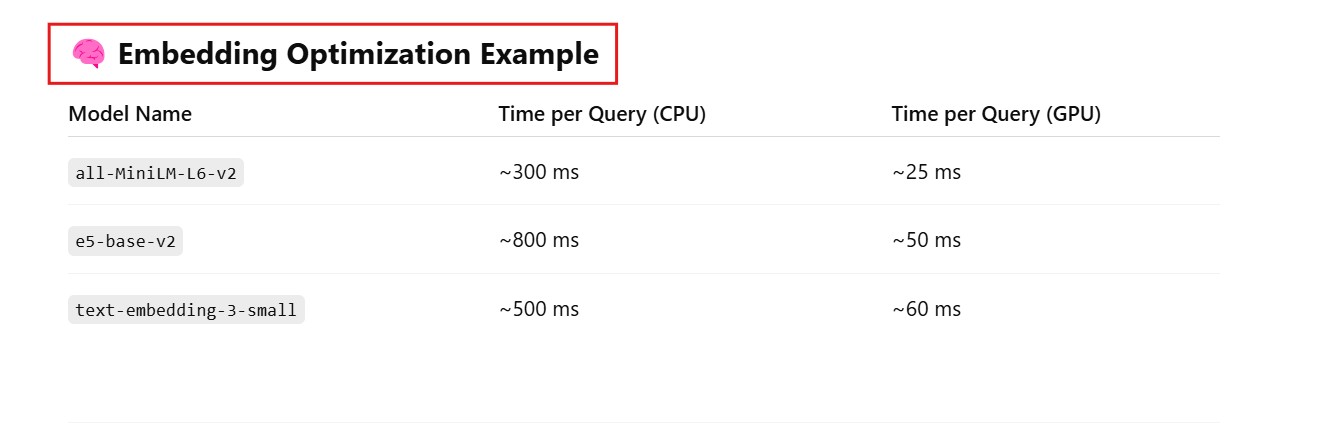This screenshot has width=1343, height=423.
Task: Click the pink brain emoji icon
Action: 88,54
